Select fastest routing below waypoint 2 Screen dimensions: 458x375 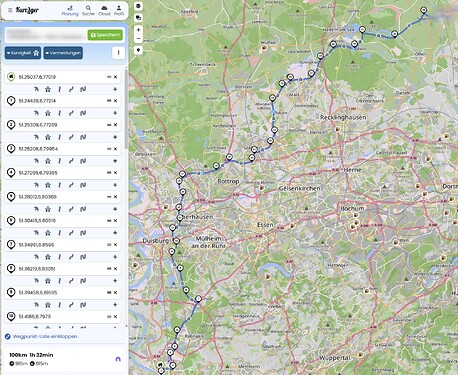(36, 137)
